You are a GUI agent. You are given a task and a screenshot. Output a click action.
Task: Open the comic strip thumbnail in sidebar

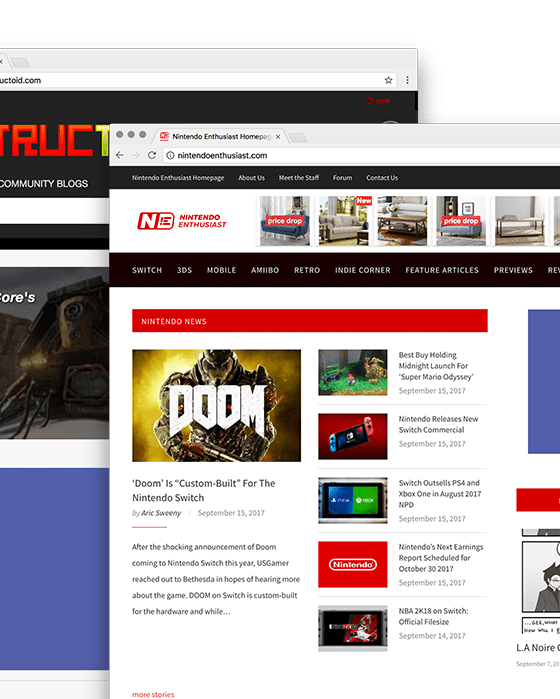point(541,581)
